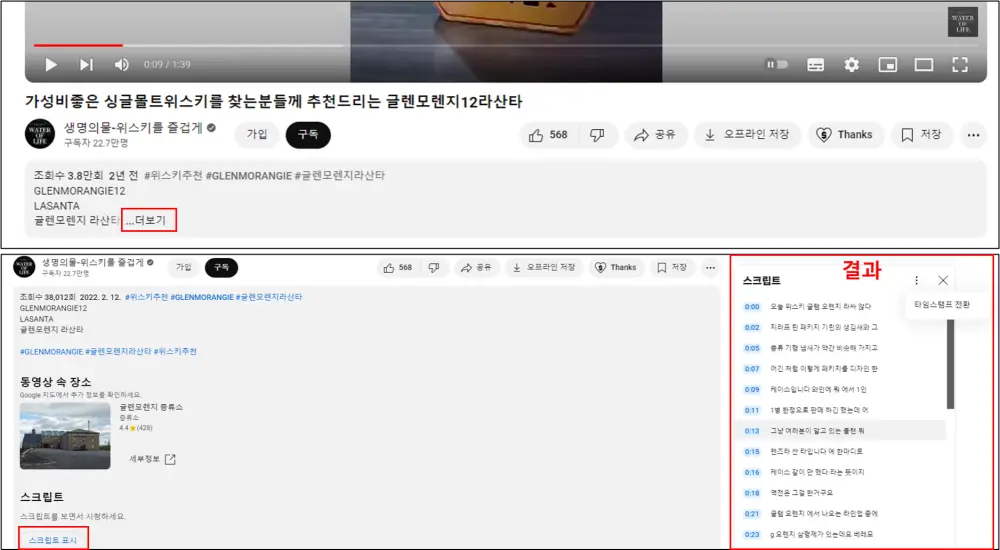Click the 글렌모렌지 증류소 place name

(x=151, y=407)
